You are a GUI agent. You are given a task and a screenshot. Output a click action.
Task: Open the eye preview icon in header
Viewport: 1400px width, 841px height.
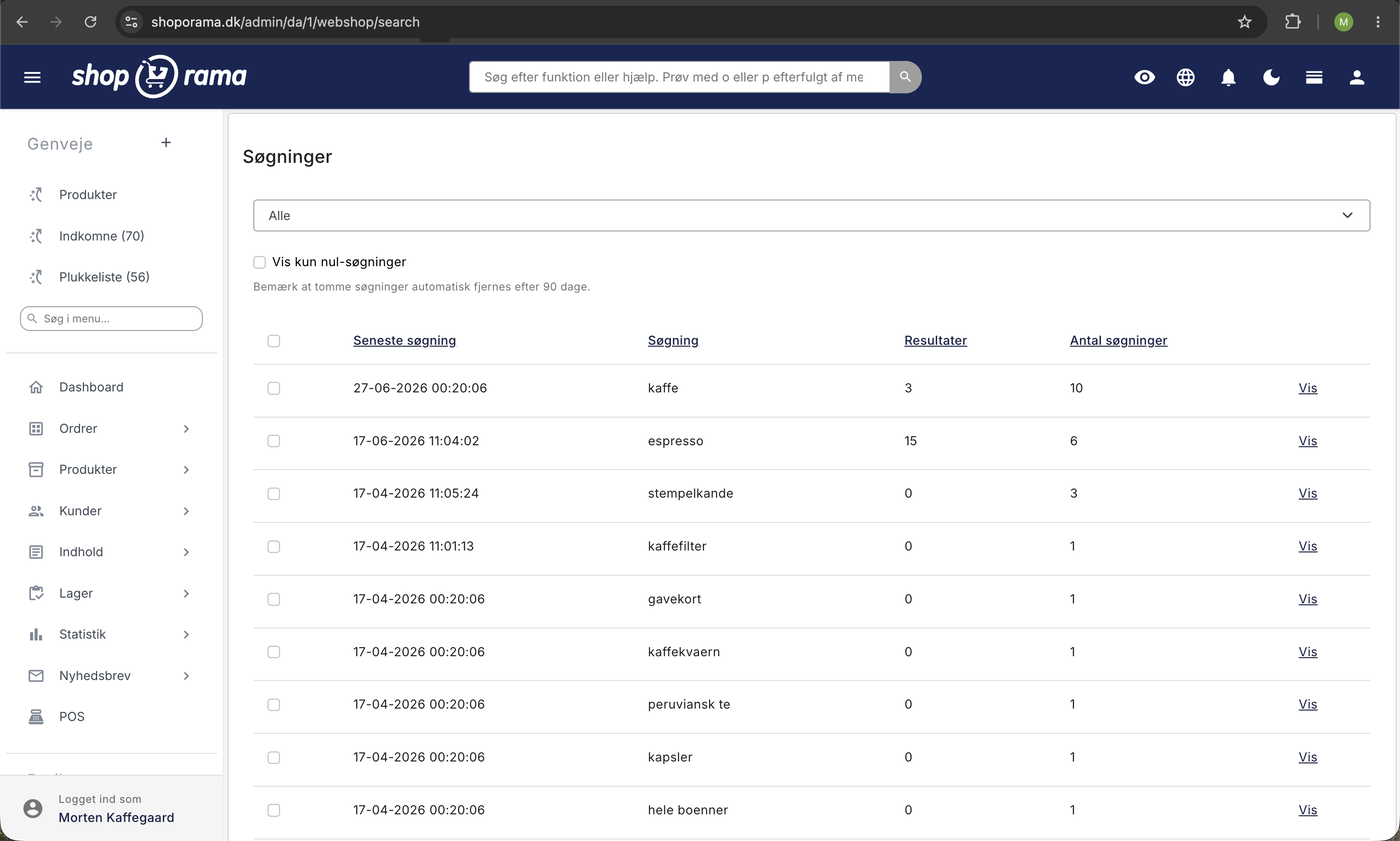1144,77
